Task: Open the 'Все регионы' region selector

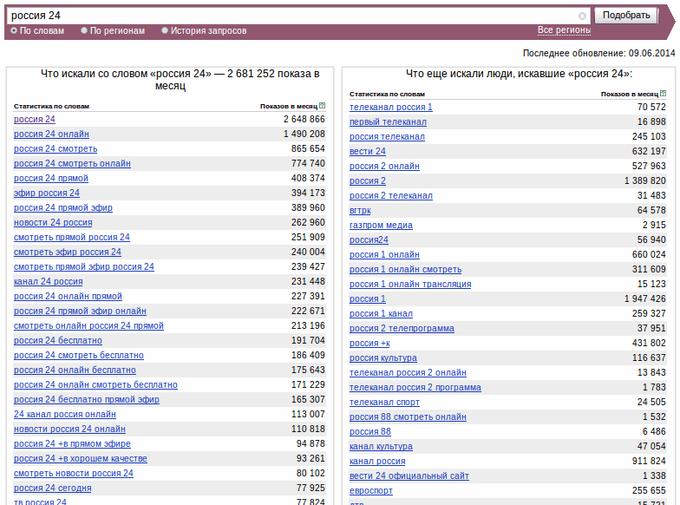Action: 564,30
